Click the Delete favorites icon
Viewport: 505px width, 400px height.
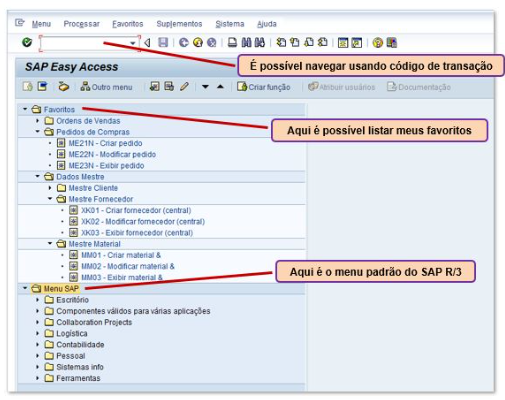(x=169, y=87)
